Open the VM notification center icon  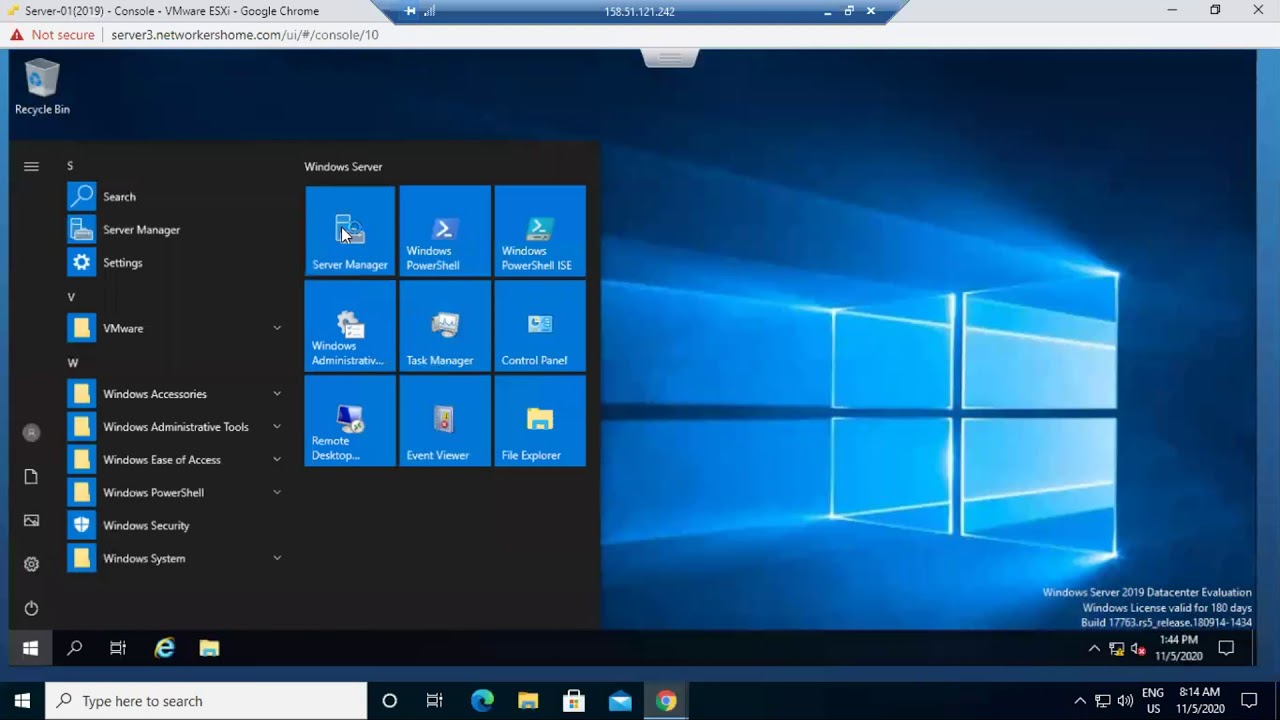click(1226, 649)
